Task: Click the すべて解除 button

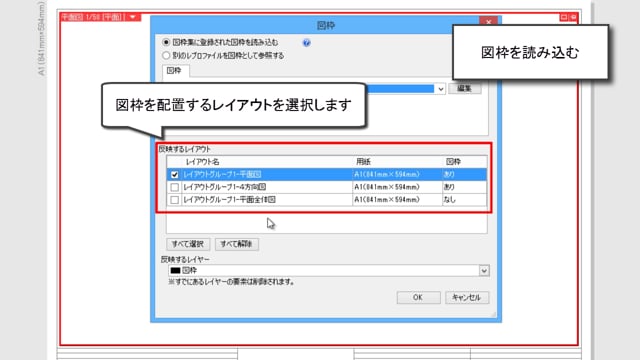Action: 237,244
